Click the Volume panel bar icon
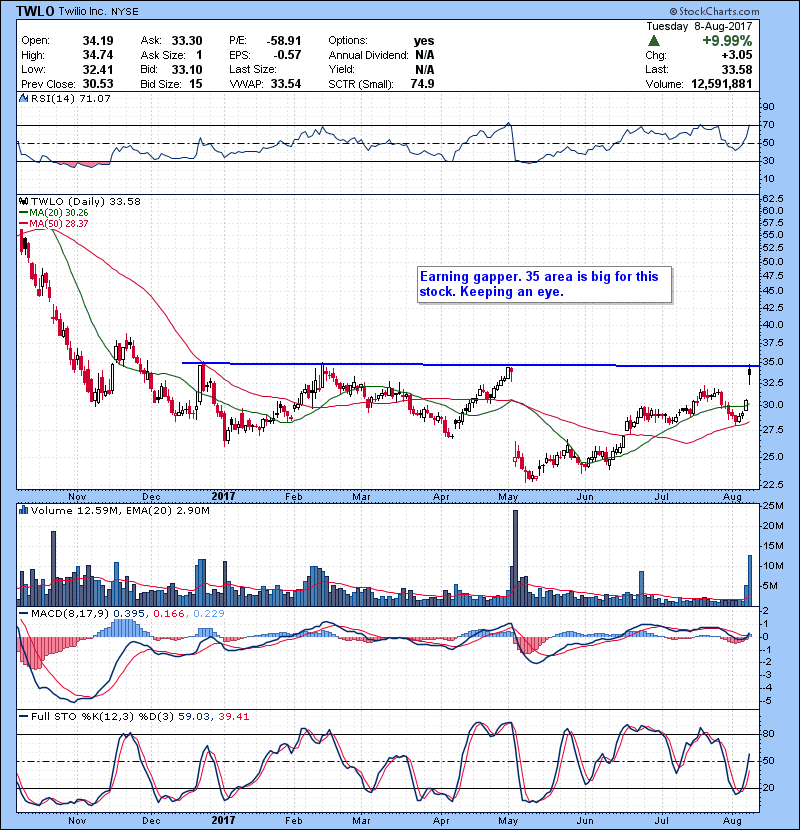Screen dimensions: 800x830 (23, 510)
